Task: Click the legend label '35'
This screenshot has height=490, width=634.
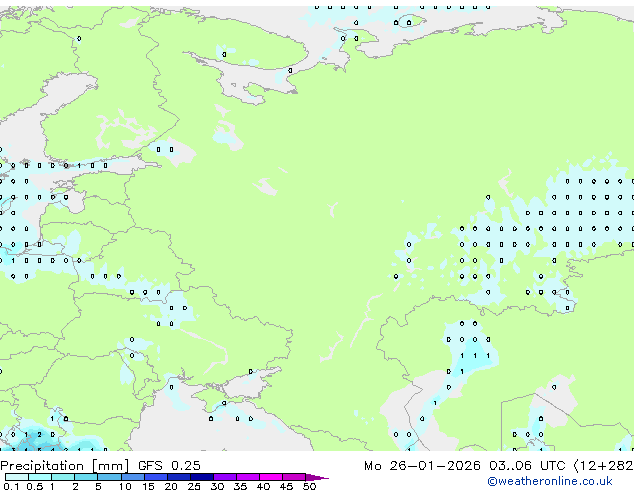Action: pos(240,486)
